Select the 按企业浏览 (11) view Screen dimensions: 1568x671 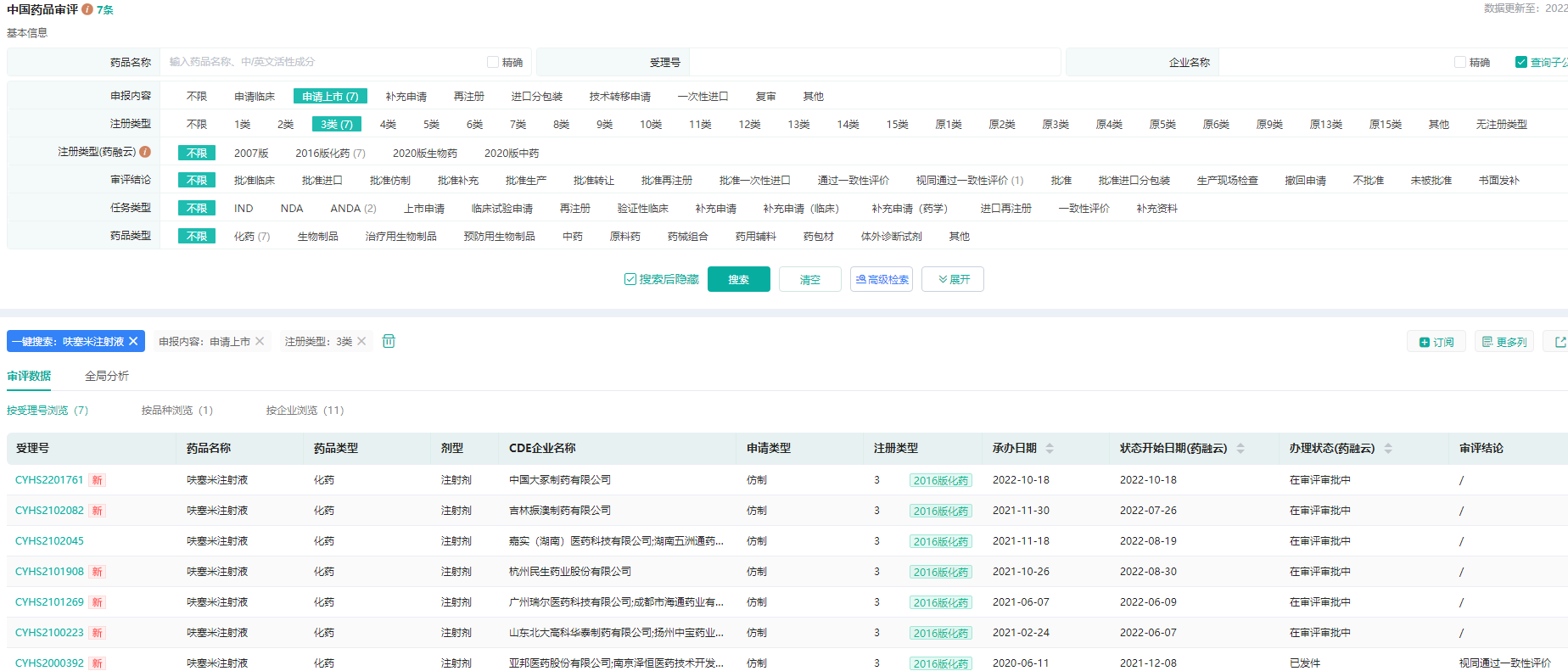pyautogui.click(x=305, y=411)
